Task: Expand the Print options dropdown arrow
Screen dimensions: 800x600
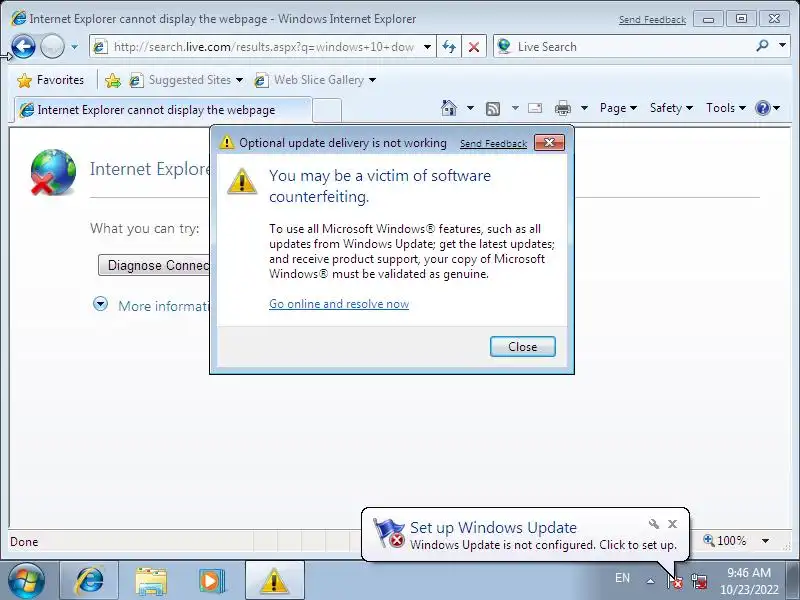Action: coord(585,108)
